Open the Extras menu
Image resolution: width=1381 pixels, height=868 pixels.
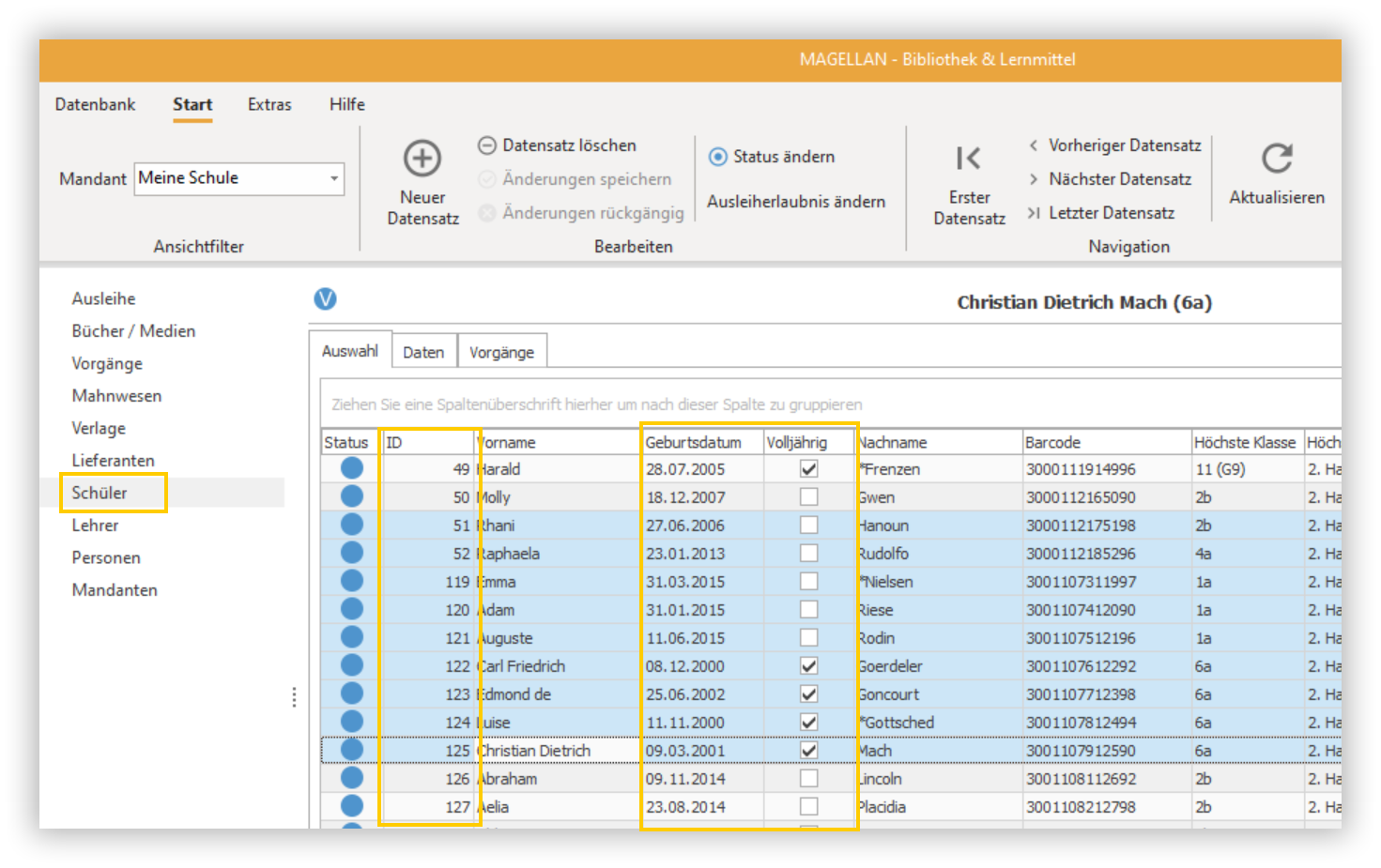click(x=269, y=104)
